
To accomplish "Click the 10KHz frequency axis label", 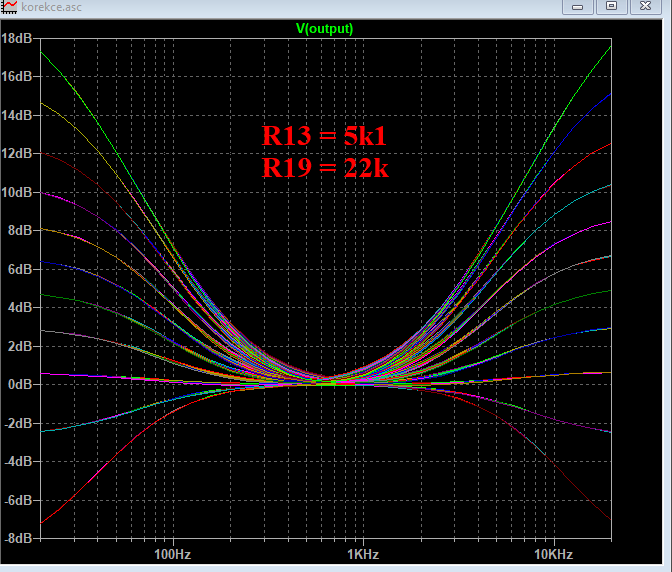I will [x=553, y=554].
